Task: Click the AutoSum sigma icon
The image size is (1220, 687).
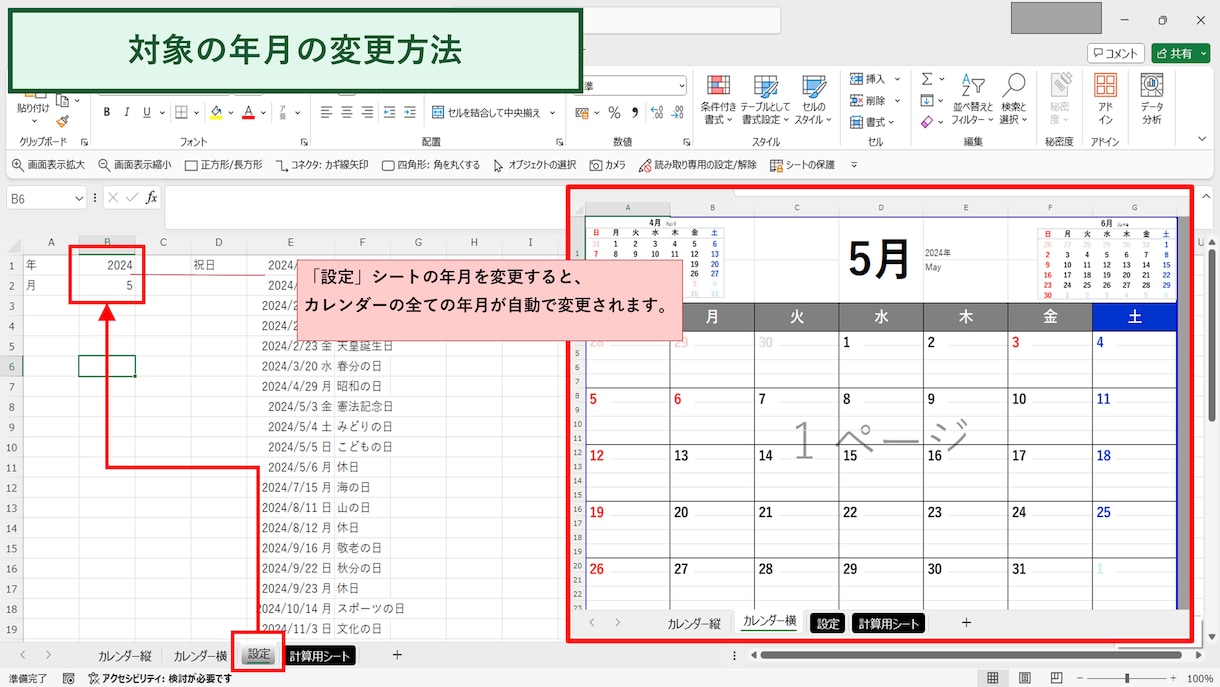Action: [926, 79]
